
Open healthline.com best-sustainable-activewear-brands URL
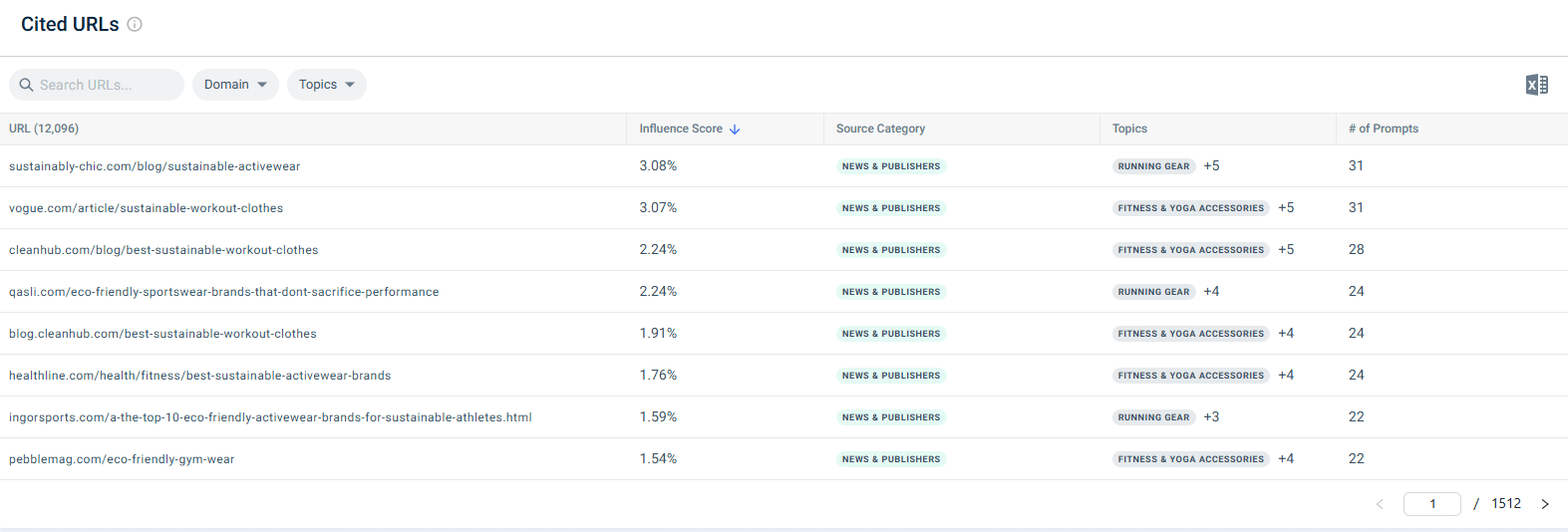[199, 376]
